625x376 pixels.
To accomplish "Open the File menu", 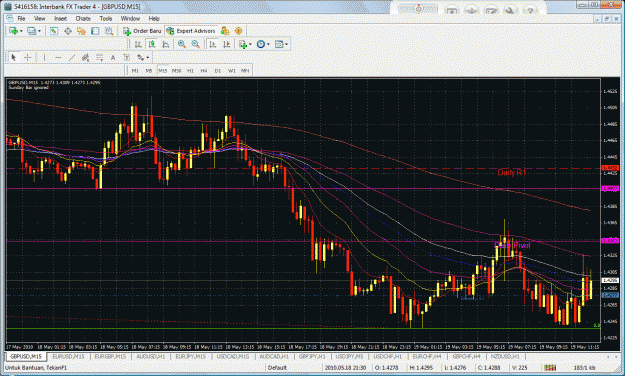I will click(x=21, y=19).
